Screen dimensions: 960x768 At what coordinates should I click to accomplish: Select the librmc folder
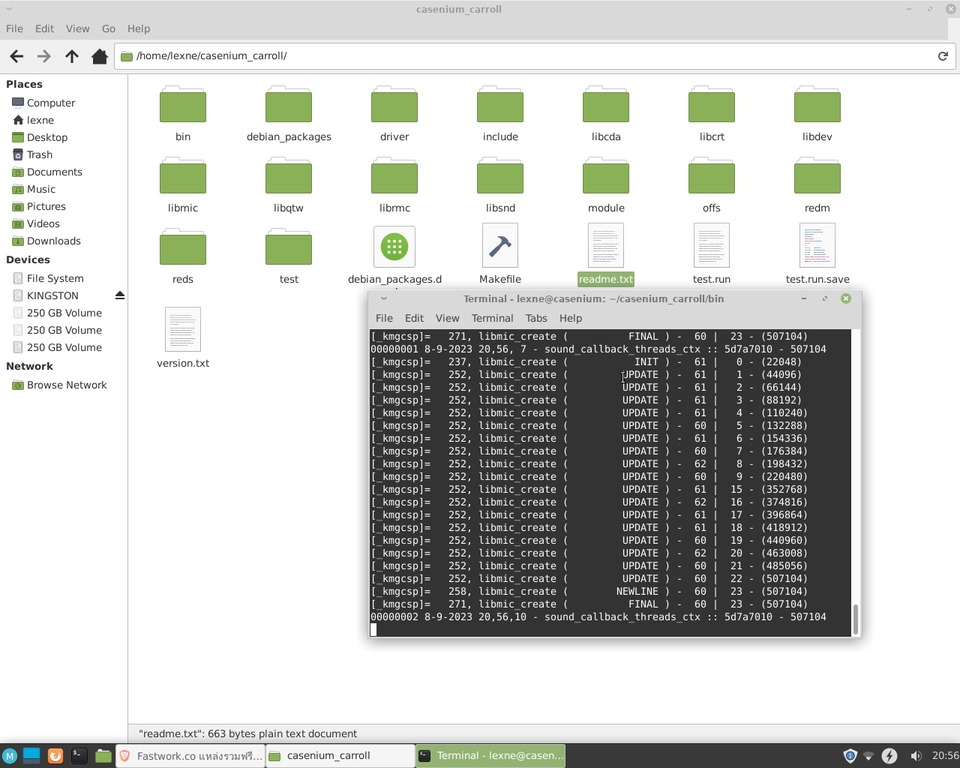[394, 186]
